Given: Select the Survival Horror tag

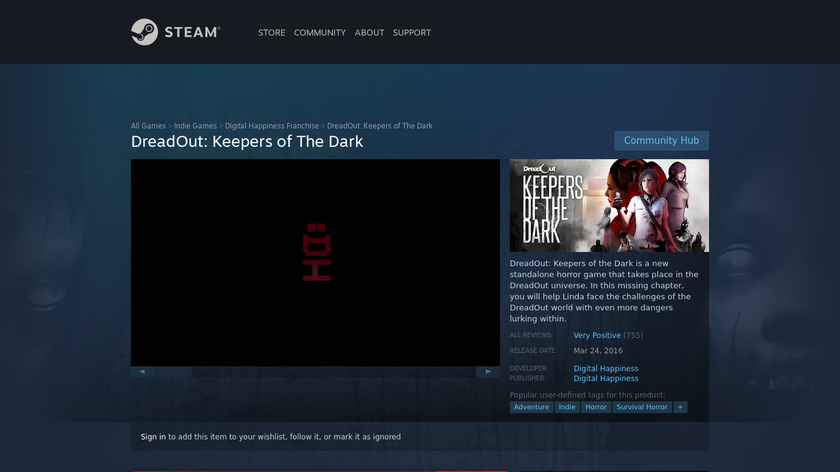Looking at the screenshot, I should pos(642,407).
